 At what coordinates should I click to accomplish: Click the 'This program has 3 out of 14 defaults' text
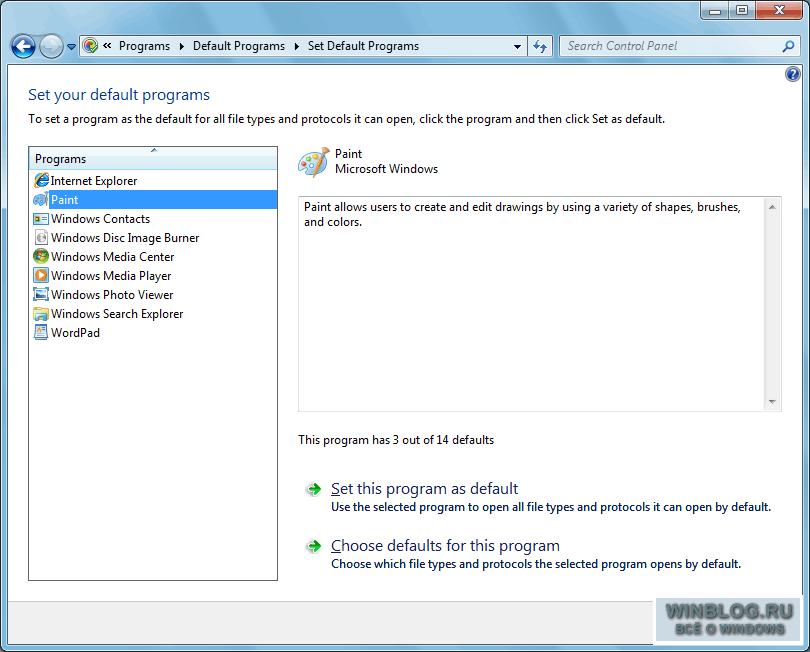pyautogui.click(x=396, y=440)
